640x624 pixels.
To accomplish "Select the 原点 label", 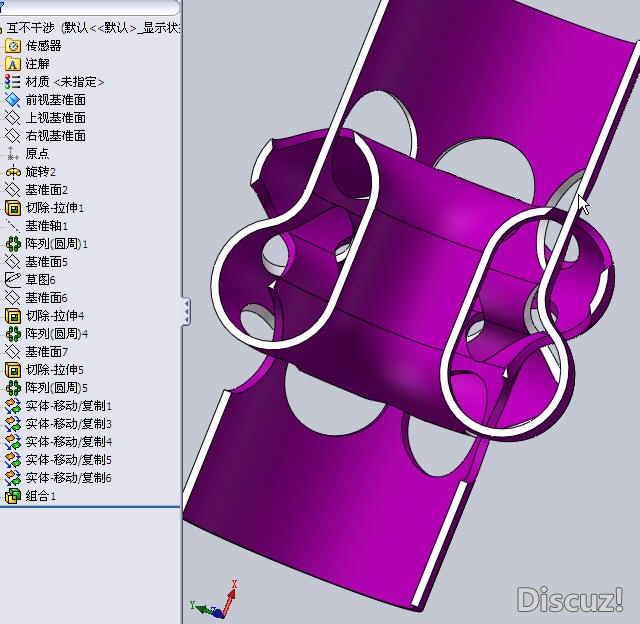I will tap(37, 153).
